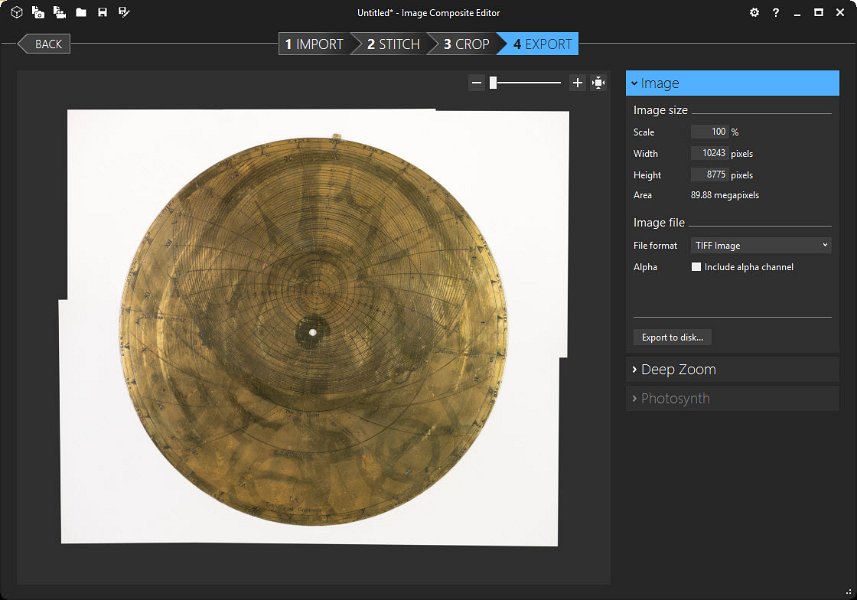
Task: Click the Export to disk button
Action: coord(672,338)
